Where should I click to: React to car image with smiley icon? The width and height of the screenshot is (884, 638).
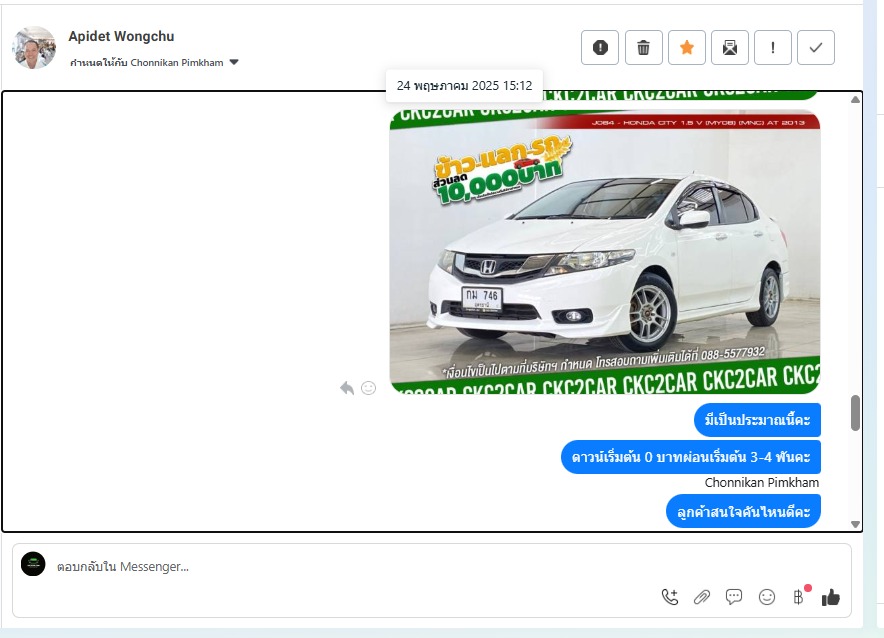(x=368, y=388)
